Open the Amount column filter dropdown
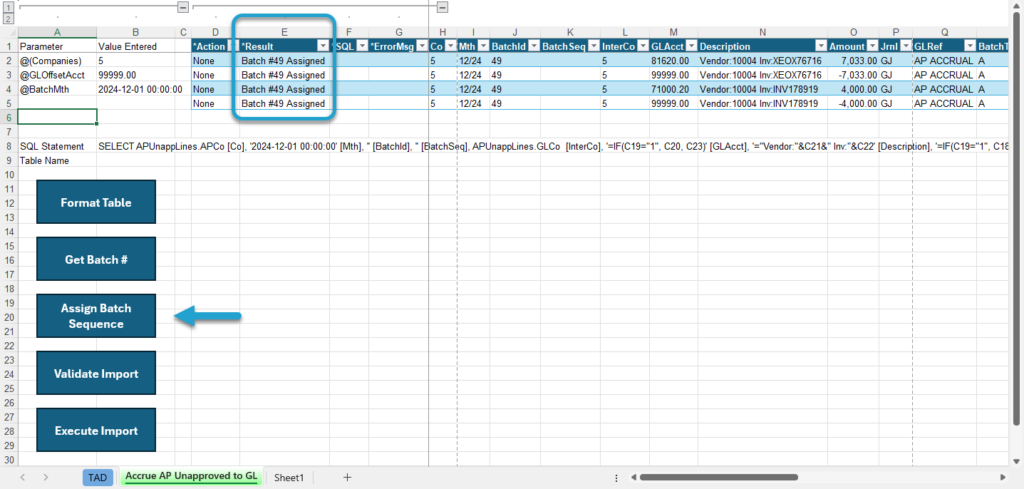Image resolution: width=1024 pixels, height=489 pixels. 872,46
